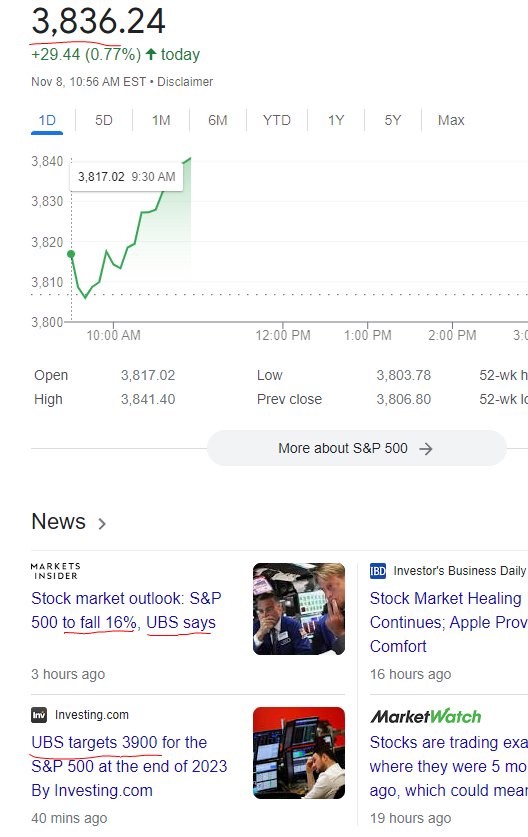Click the MarketWatch logo

(425, 716)
